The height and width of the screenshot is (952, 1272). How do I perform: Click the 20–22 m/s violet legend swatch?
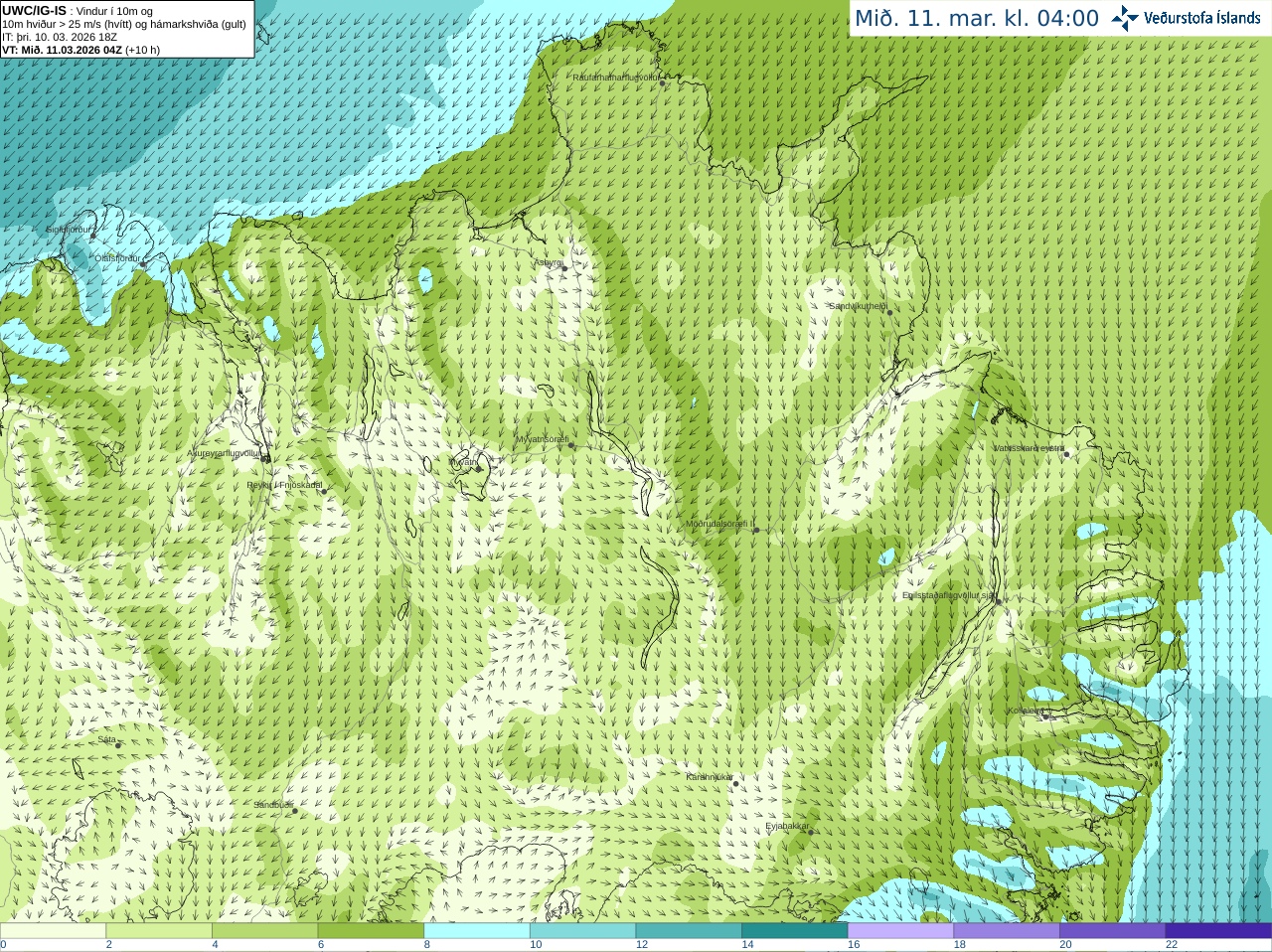pos(1112,931)
